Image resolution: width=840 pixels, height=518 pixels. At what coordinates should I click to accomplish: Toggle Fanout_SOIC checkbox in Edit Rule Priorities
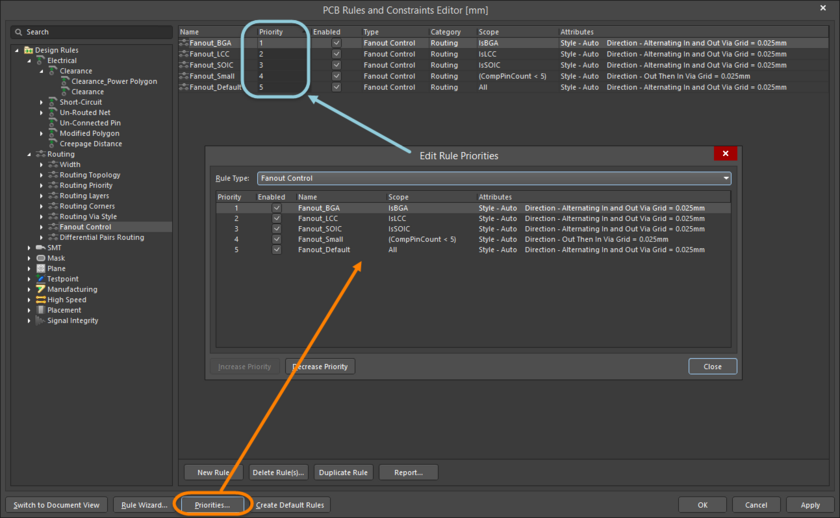click(x=276, y=229)
